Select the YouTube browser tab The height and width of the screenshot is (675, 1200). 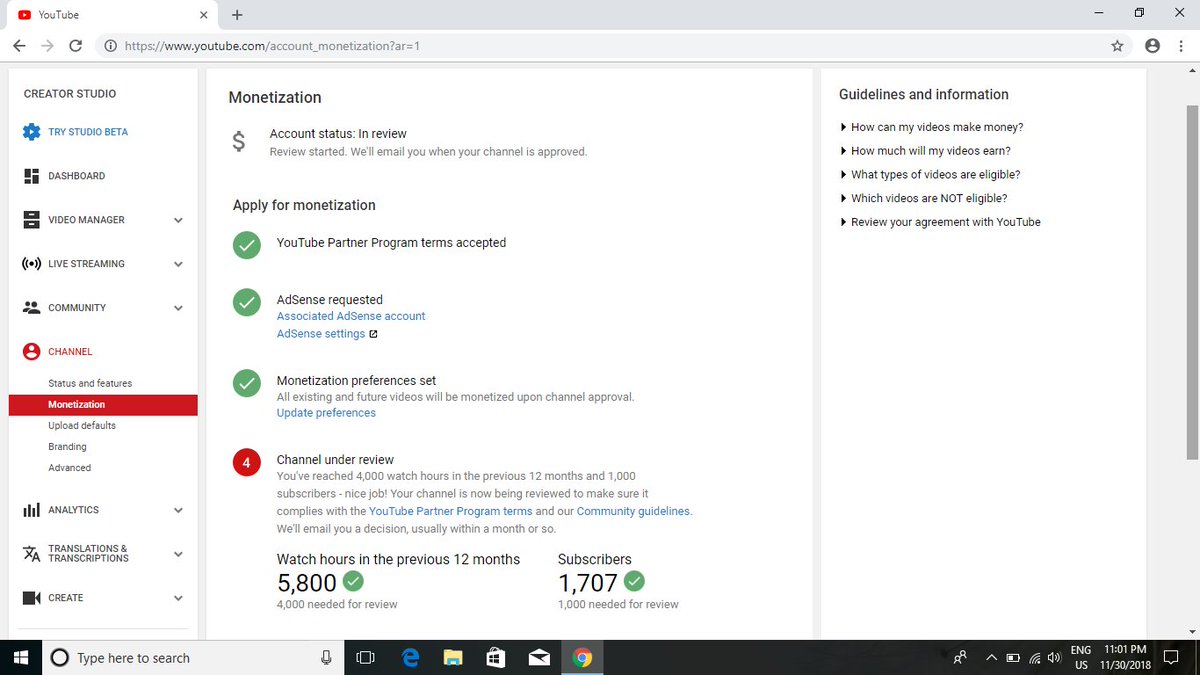coord(110,15)
